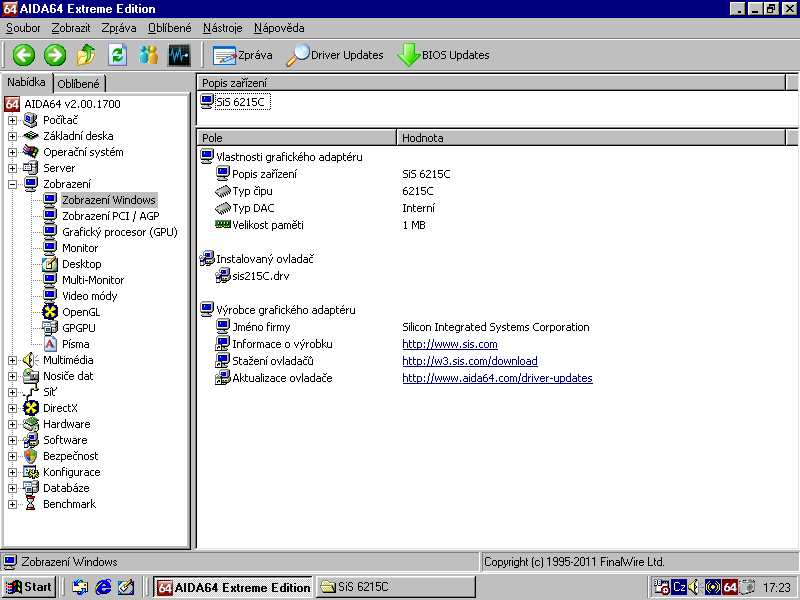The height and width of the screenshot is (600, 800).
Task: Switch to the Oblíbené tab
Action: 79,84
